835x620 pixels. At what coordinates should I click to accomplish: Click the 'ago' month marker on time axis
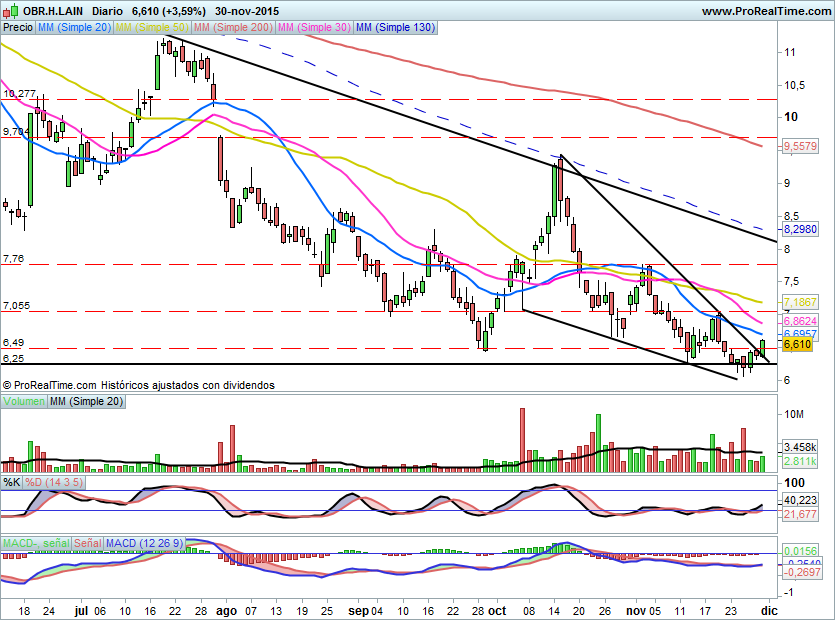[226, 611]
